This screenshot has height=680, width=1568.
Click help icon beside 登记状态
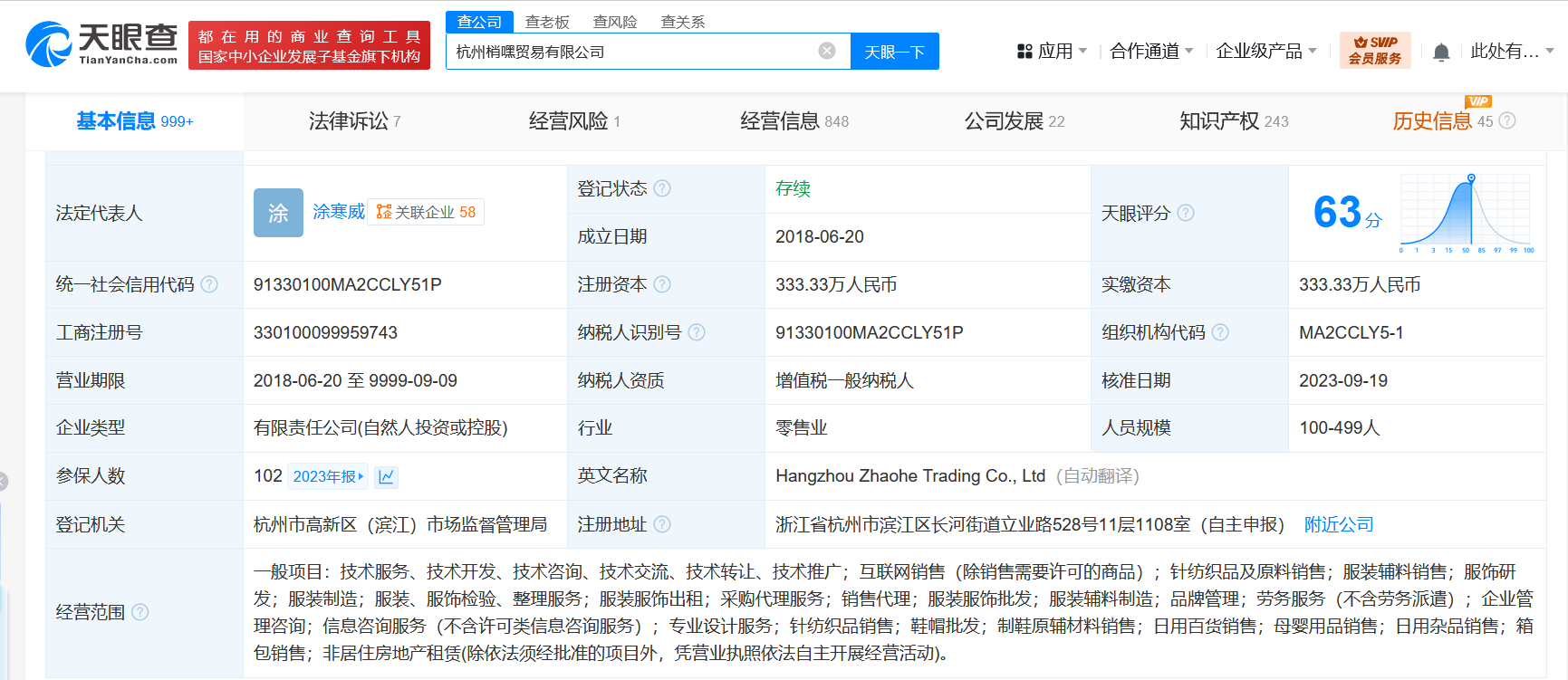click(662, 188)
